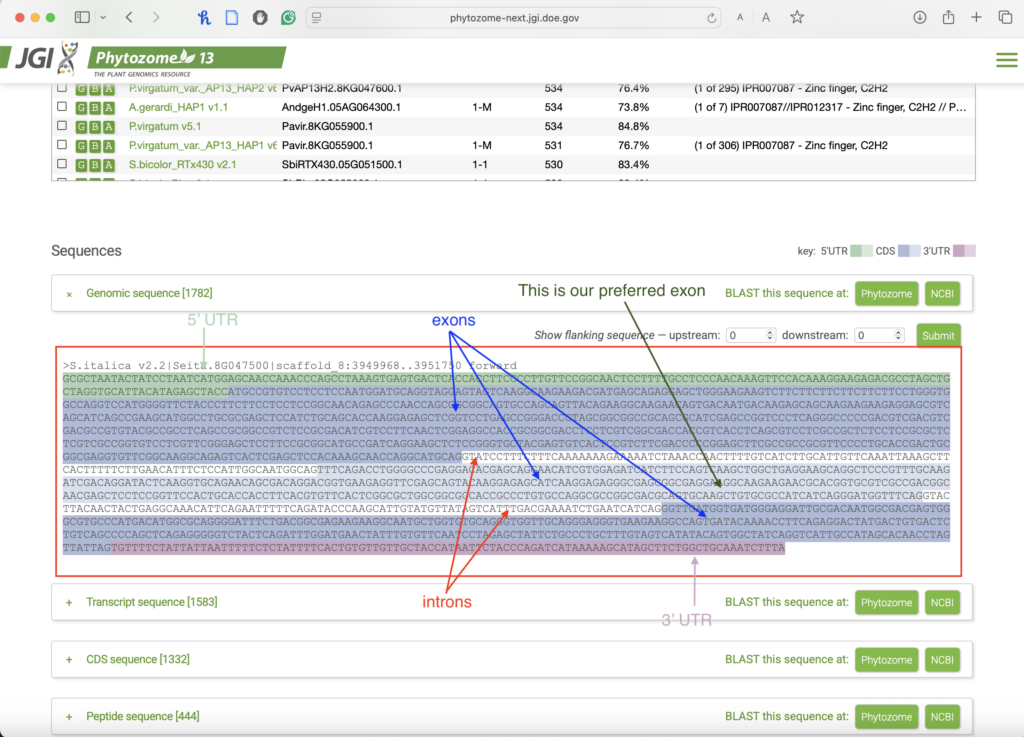1024x737 pixels.
Task: Tick the checkbox for P.virgatum v5.1
Action: (x=62, y=126)
